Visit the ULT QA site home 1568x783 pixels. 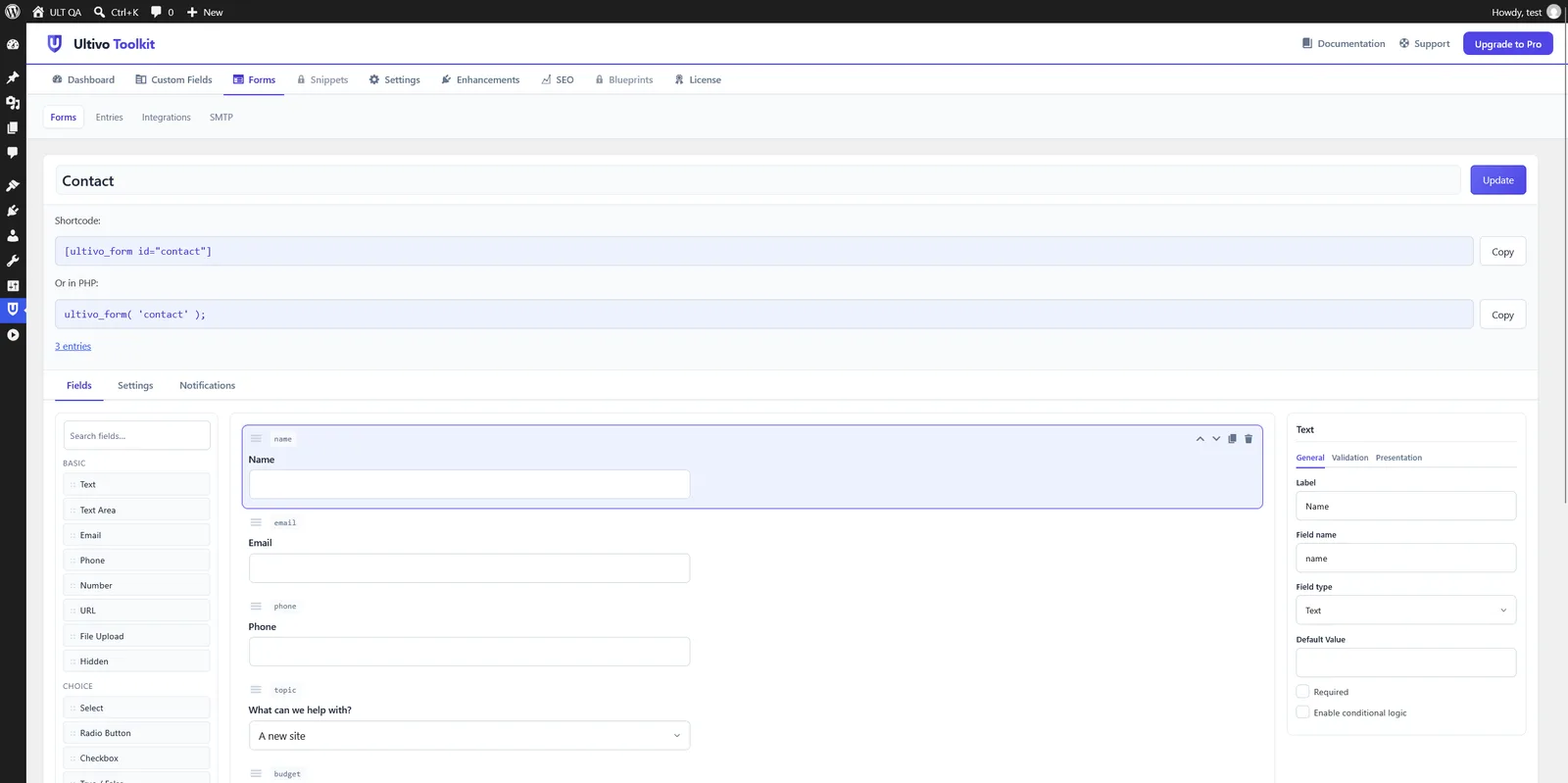tap(57, 12)
